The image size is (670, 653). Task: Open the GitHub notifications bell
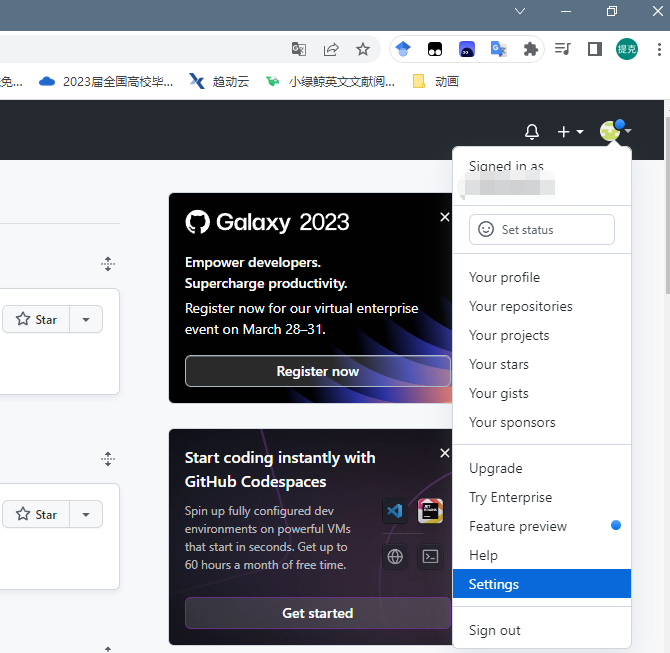tap(532, 132)
